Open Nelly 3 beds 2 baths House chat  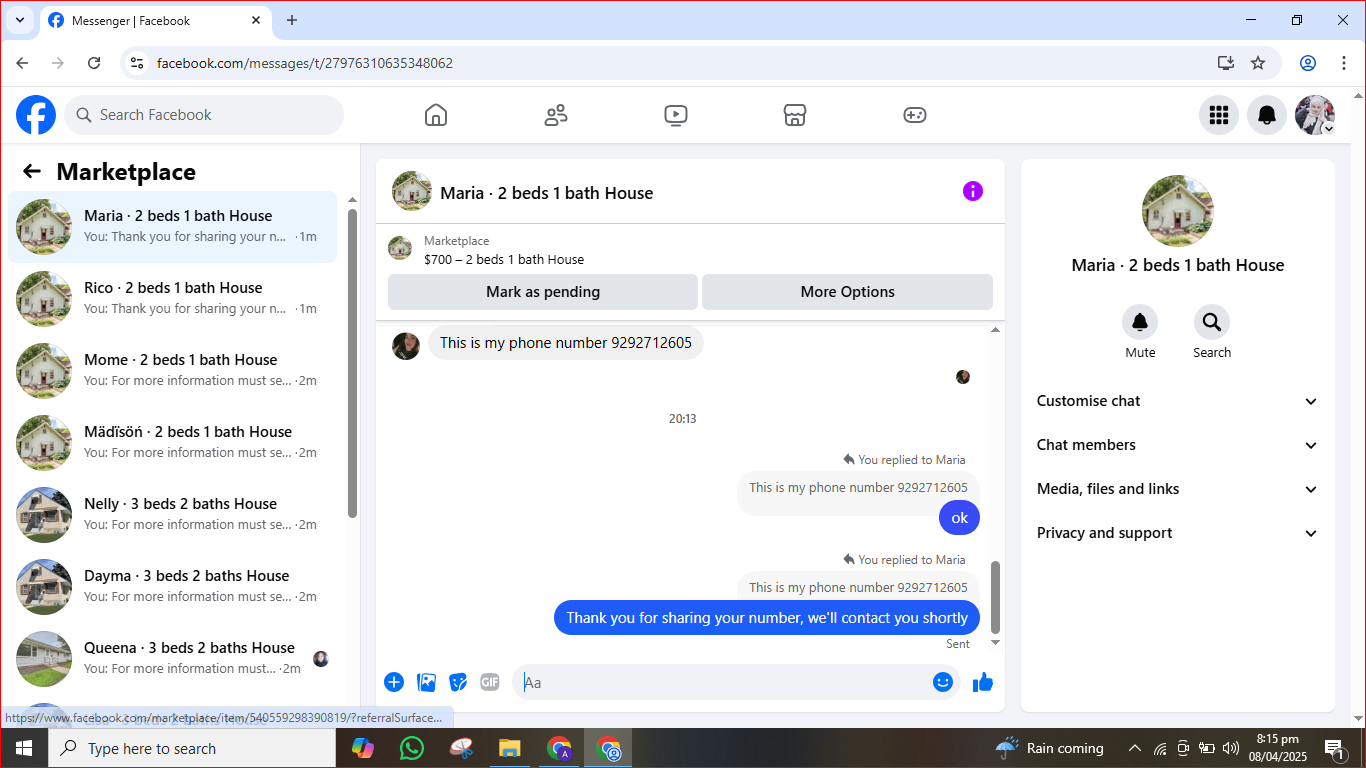click(173, 515)
